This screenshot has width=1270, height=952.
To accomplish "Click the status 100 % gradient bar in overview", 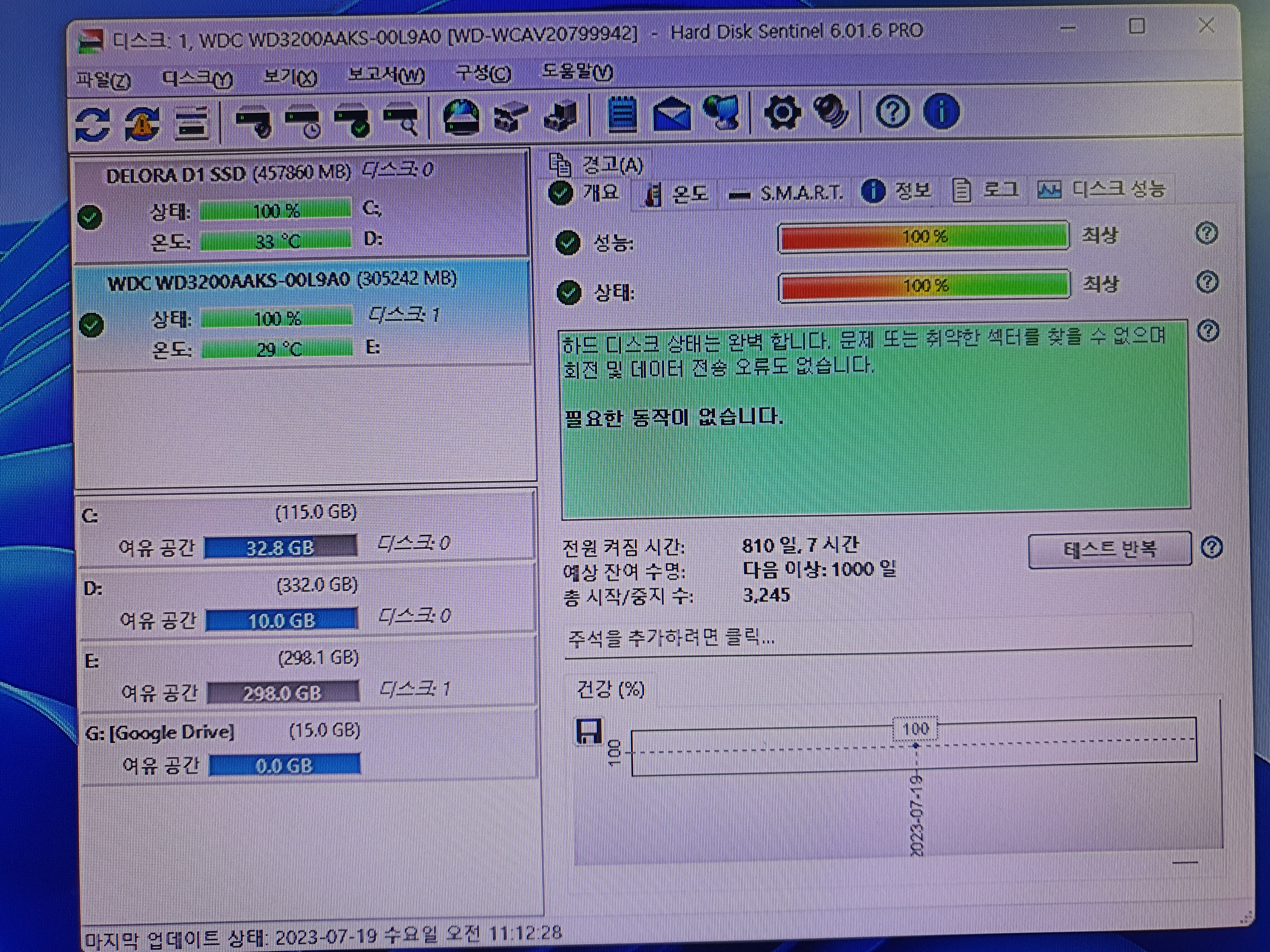I will pos(924,285).
